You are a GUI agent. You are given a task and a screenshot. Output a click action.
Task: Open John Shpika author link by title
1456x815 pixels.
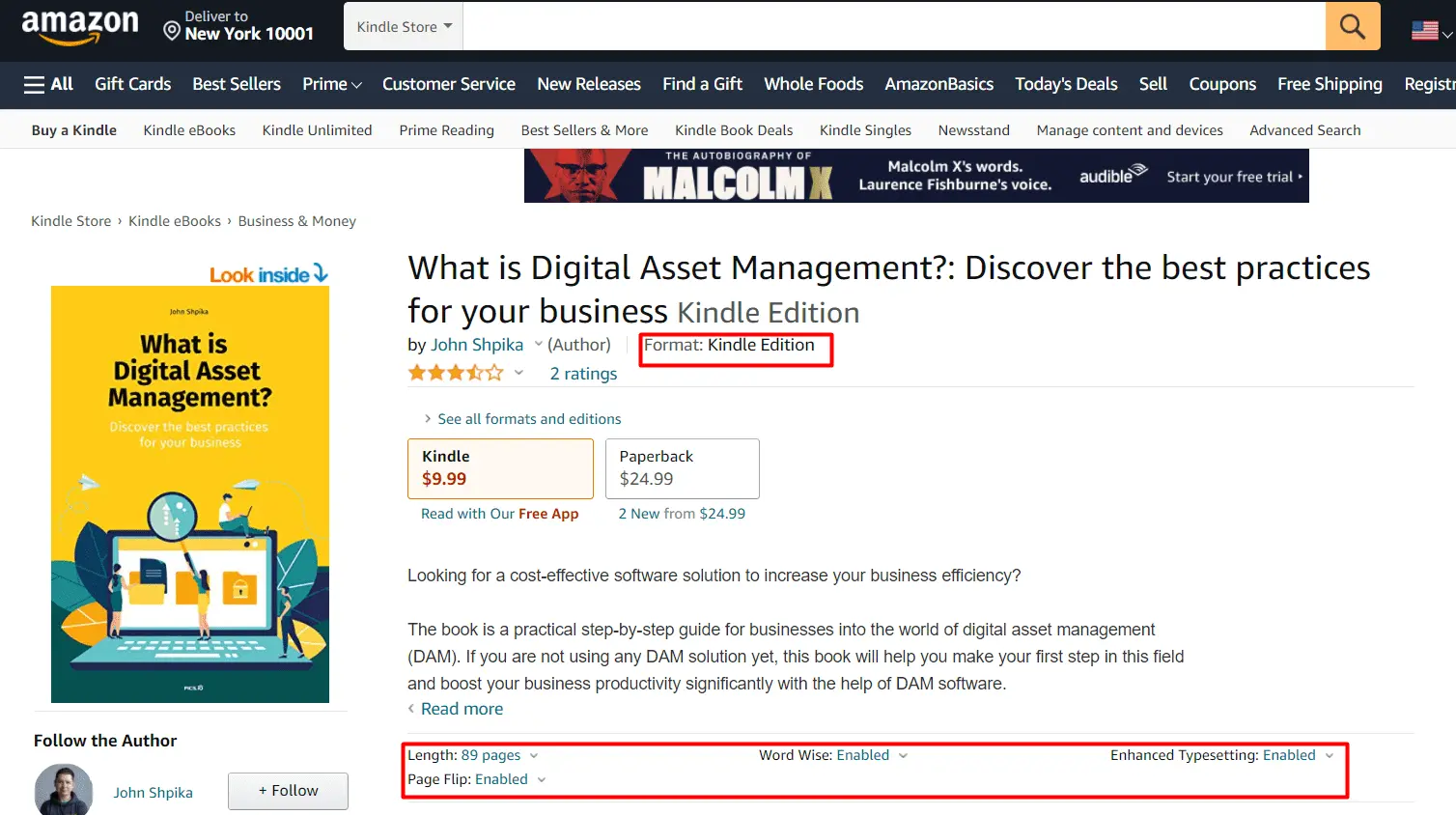477,345
